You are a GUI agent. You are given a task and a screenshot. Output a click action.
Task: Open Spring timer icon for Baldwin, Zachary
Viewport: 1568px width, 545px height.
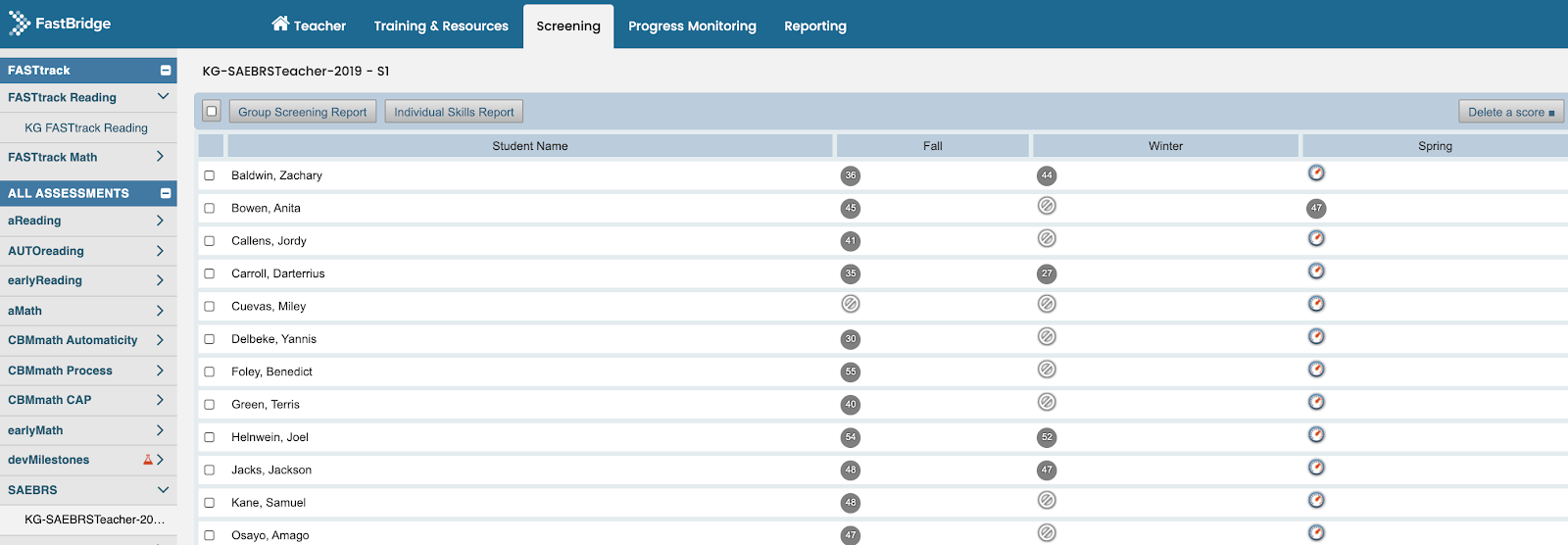click(1316, 173)
